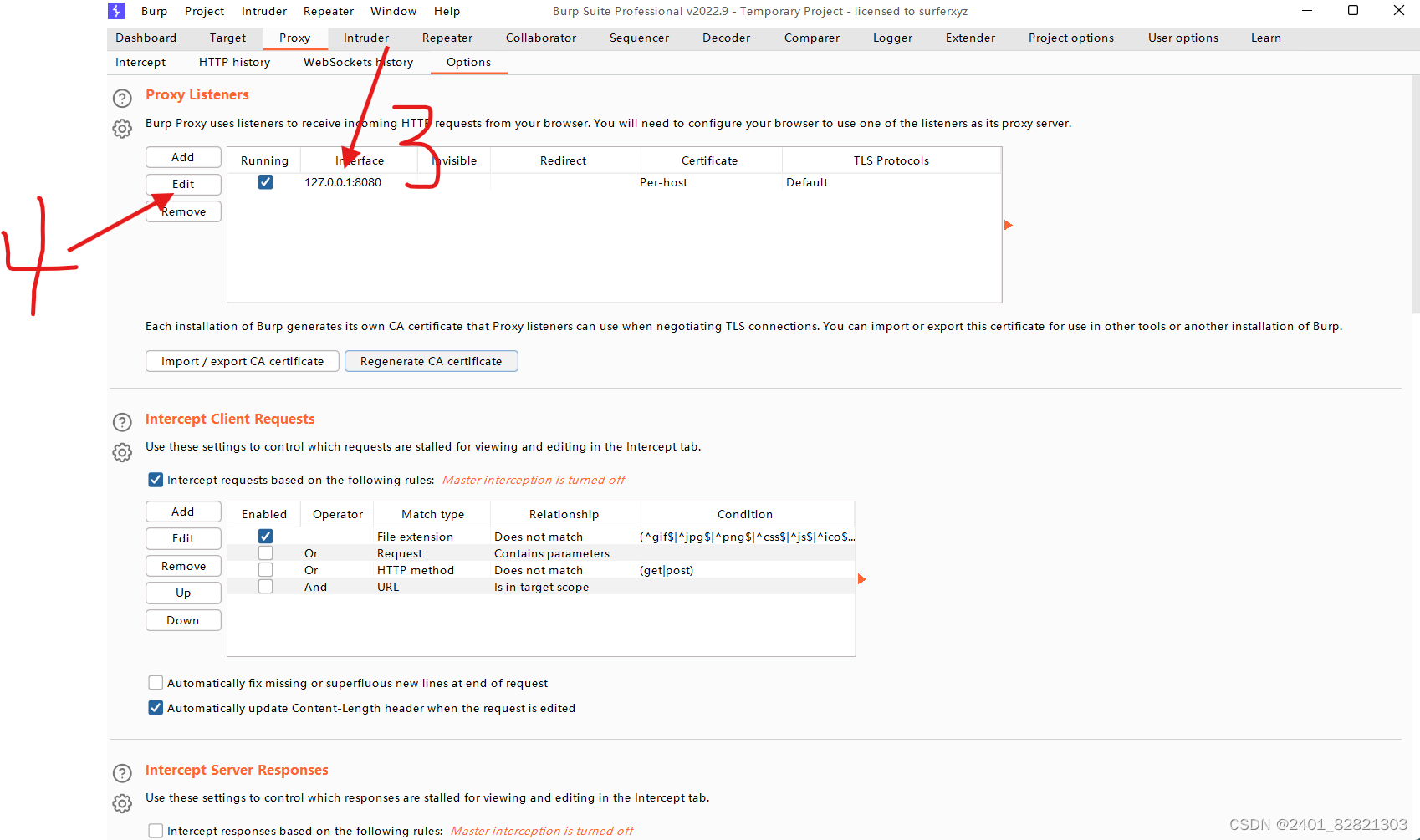The height and width of the screenshot is (840, 1420).
Task: Switch to the Dashboard tab
Action: [x=146, y=38]
